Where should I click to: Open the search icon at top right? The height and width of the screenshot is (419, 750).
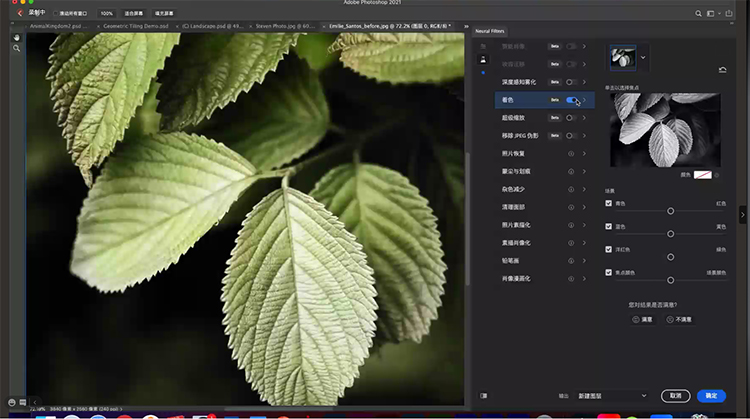698,13
